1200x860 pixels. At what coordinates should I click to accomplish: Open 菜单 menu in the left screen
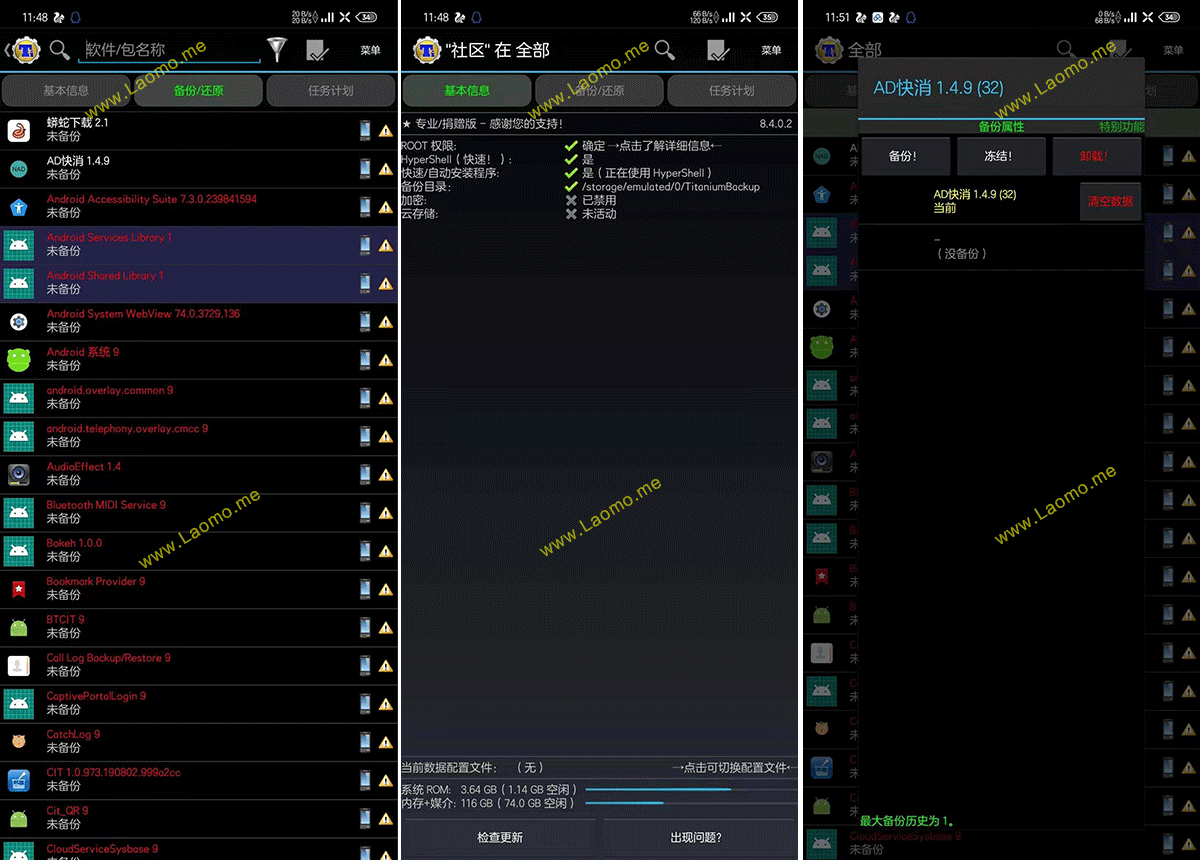pos(370,50)
